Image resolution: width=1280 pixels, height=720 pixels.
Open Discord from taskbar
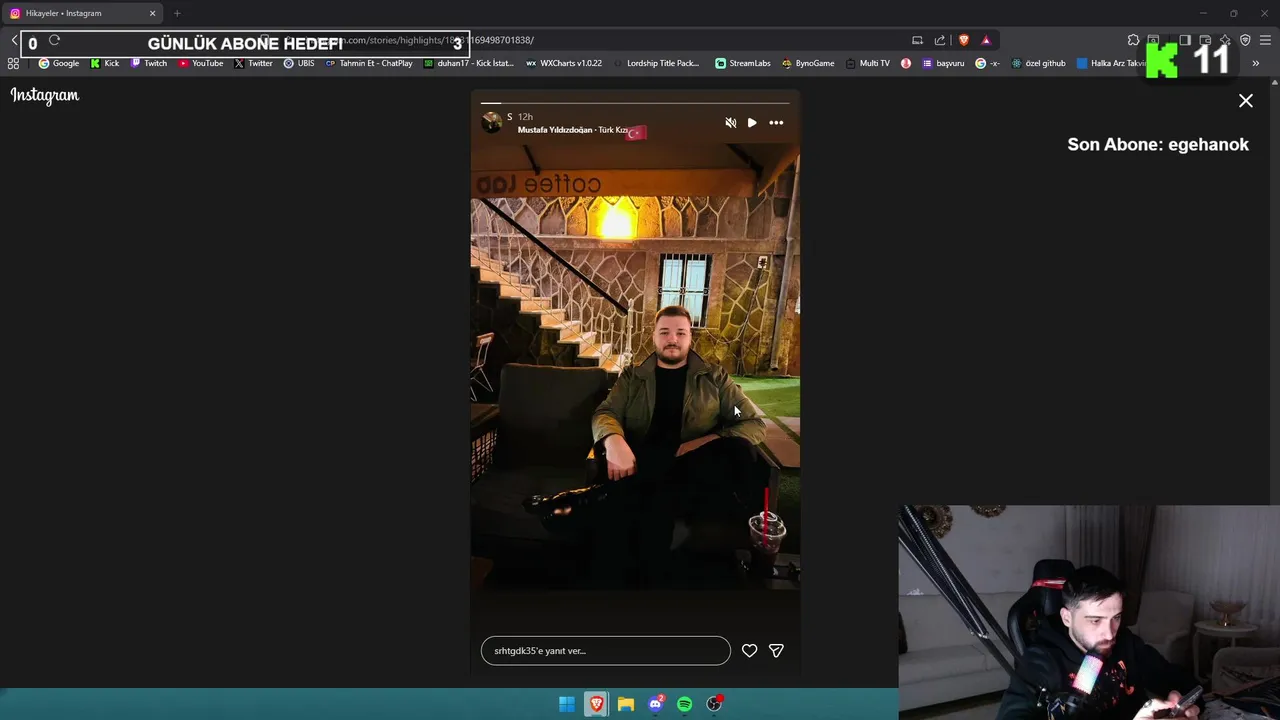coord(655,704)
